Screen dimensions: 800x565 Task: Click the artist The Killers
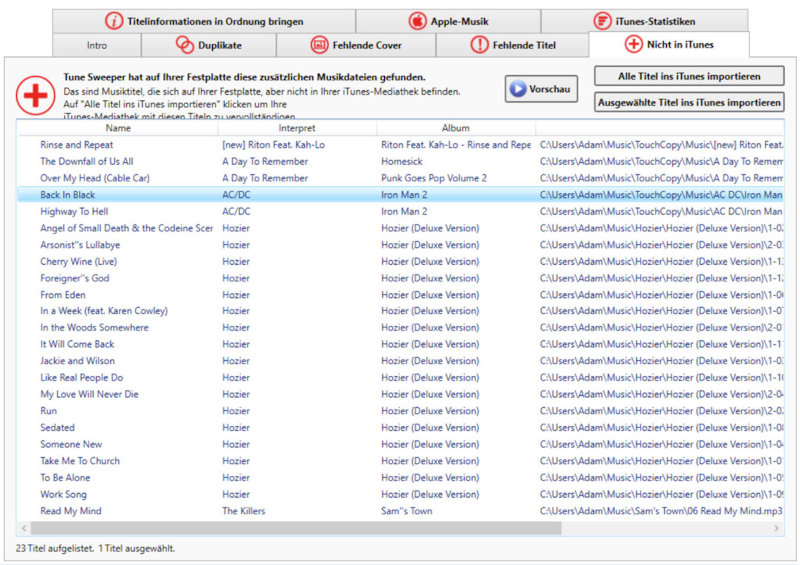pyautogui.click(x=243, y=511)
